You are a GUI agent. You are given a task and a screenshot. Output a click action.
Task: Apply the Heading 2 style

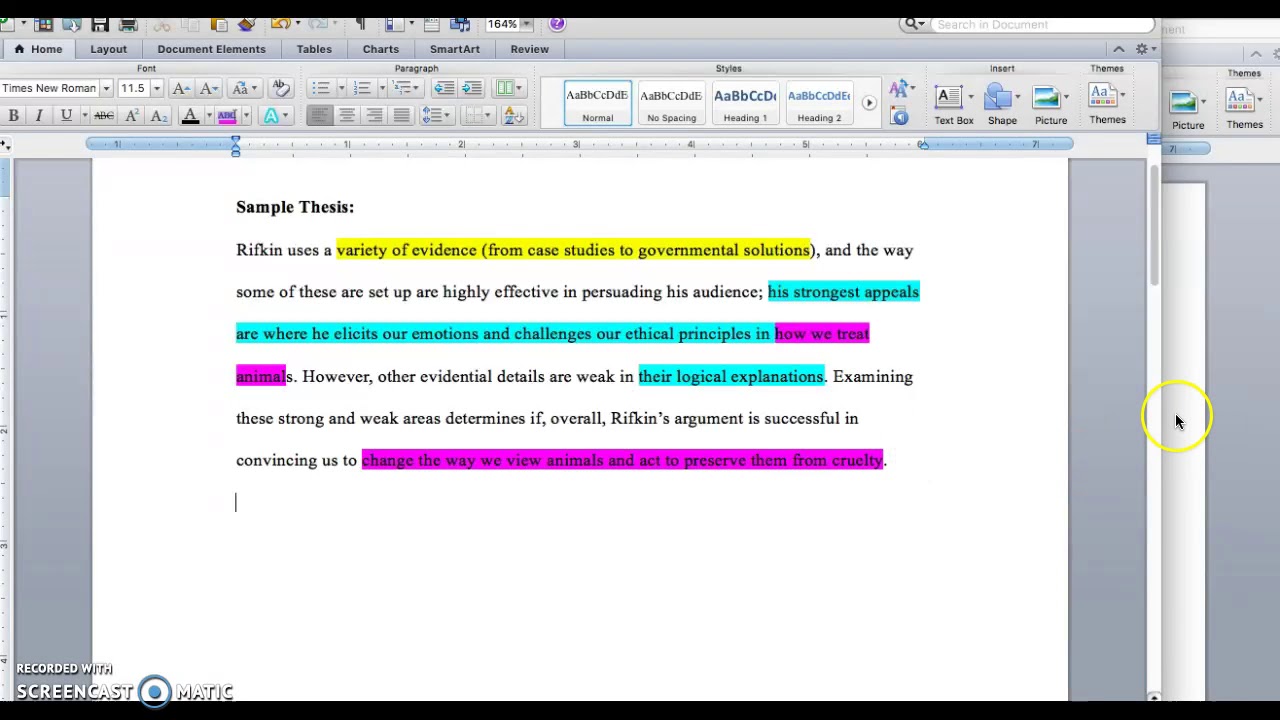[x=819, y=103]
